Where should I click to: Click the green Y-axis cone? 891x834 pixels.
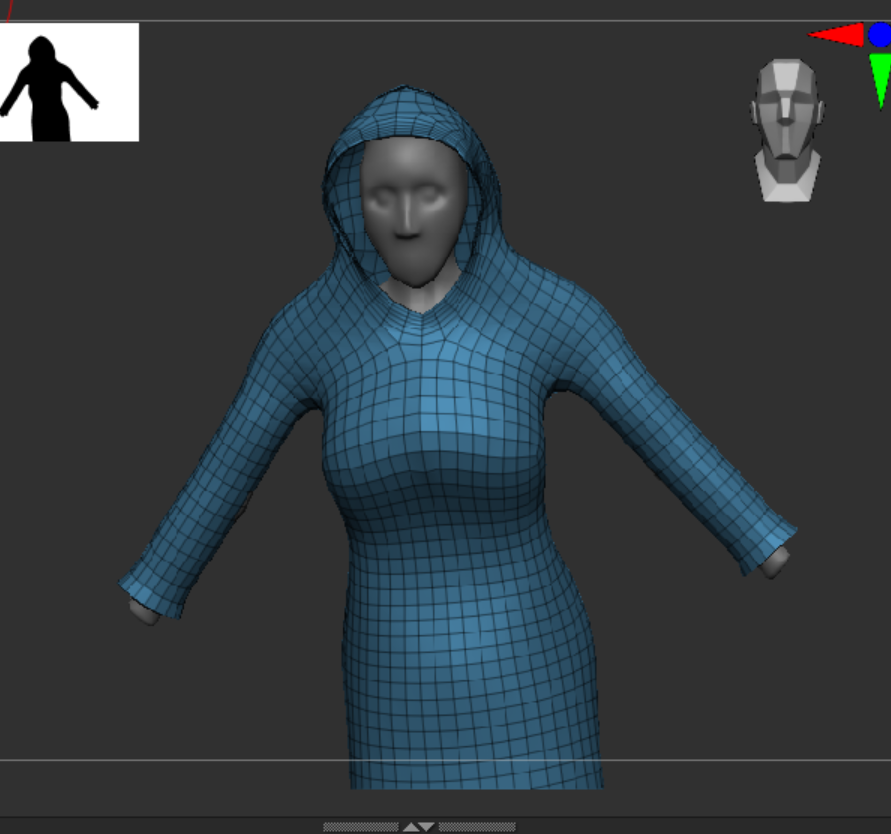880,78
